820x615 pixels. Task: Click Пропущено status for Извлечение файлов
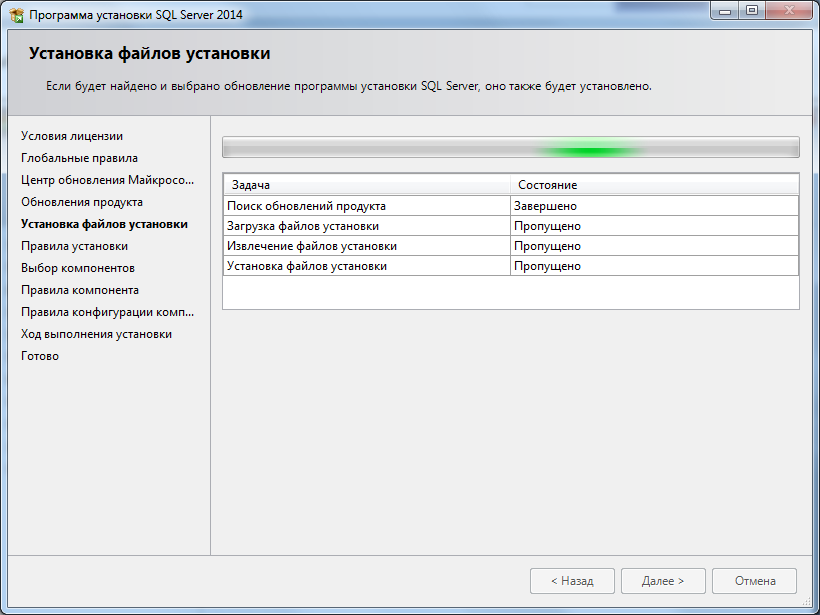click(x=655, y=246)
